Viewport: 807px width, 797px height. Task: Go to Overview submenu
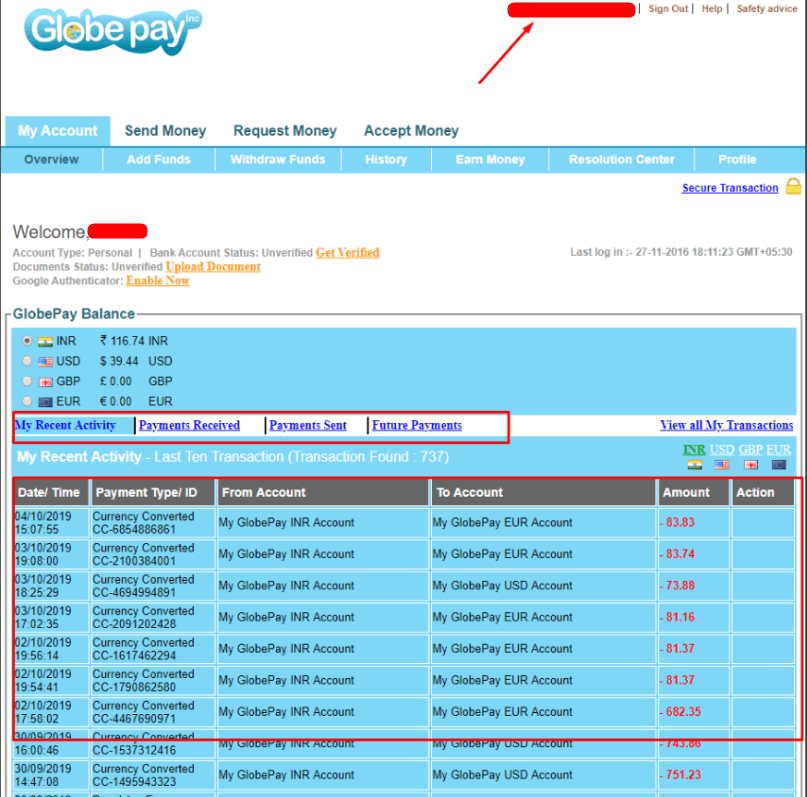(x=51, y=160)
